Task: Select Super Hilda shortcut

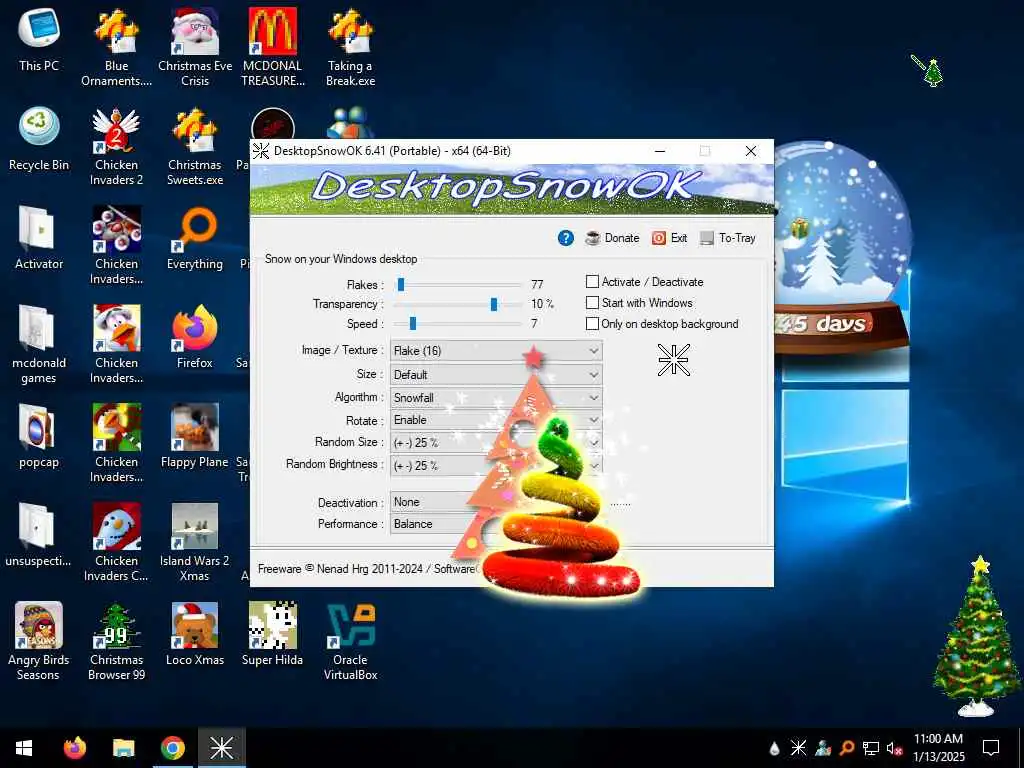Action: point(272,634)
